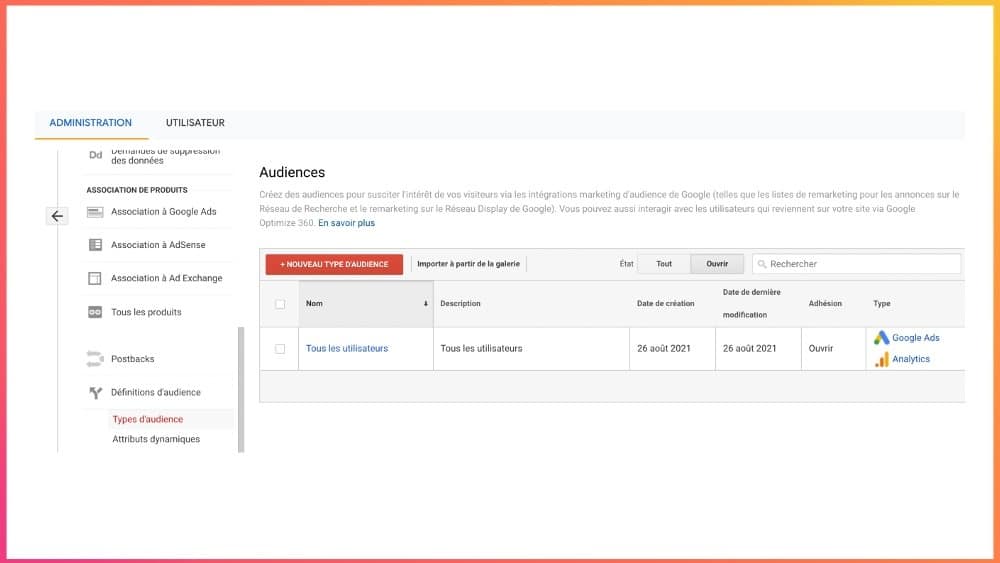Click the Définitions d'audience fork icon
1000x563 pixels.
tap(96, 393)
